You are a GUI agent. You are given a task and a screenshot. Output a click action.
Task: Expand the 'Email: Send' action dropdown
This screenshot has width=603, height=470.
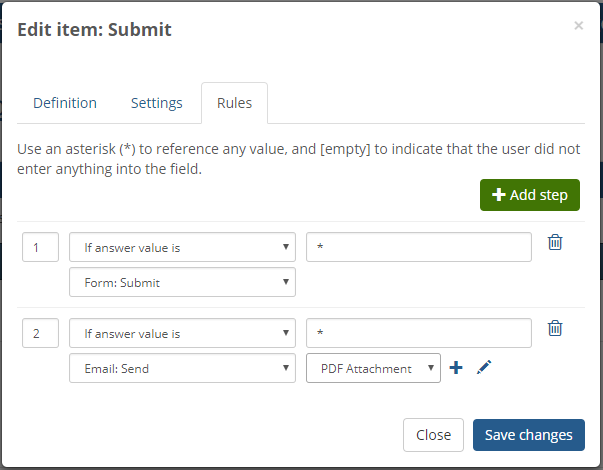click(182, 368)
